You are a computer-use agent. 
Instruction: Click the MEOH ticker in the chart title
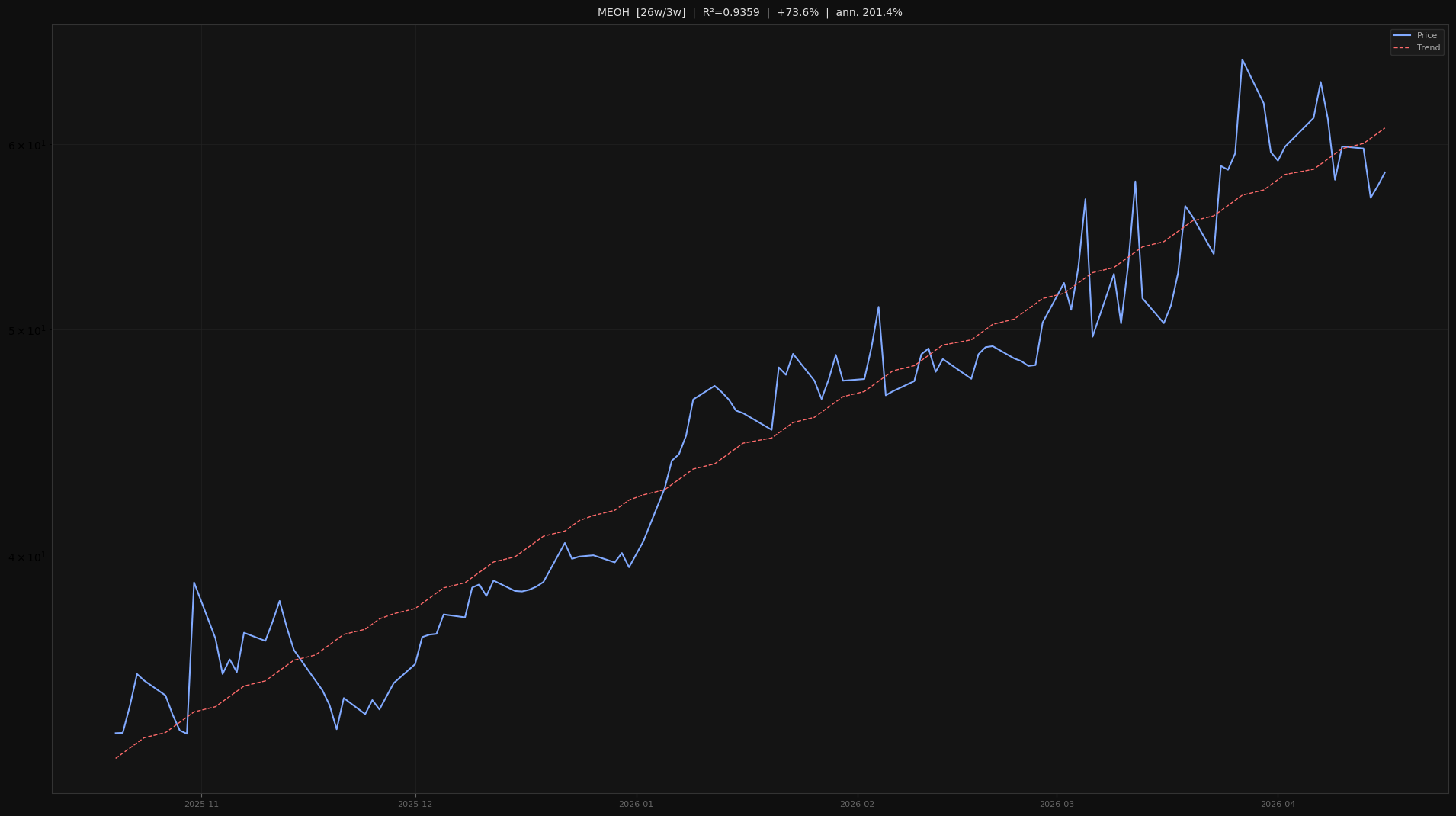[x=614, y=13]
